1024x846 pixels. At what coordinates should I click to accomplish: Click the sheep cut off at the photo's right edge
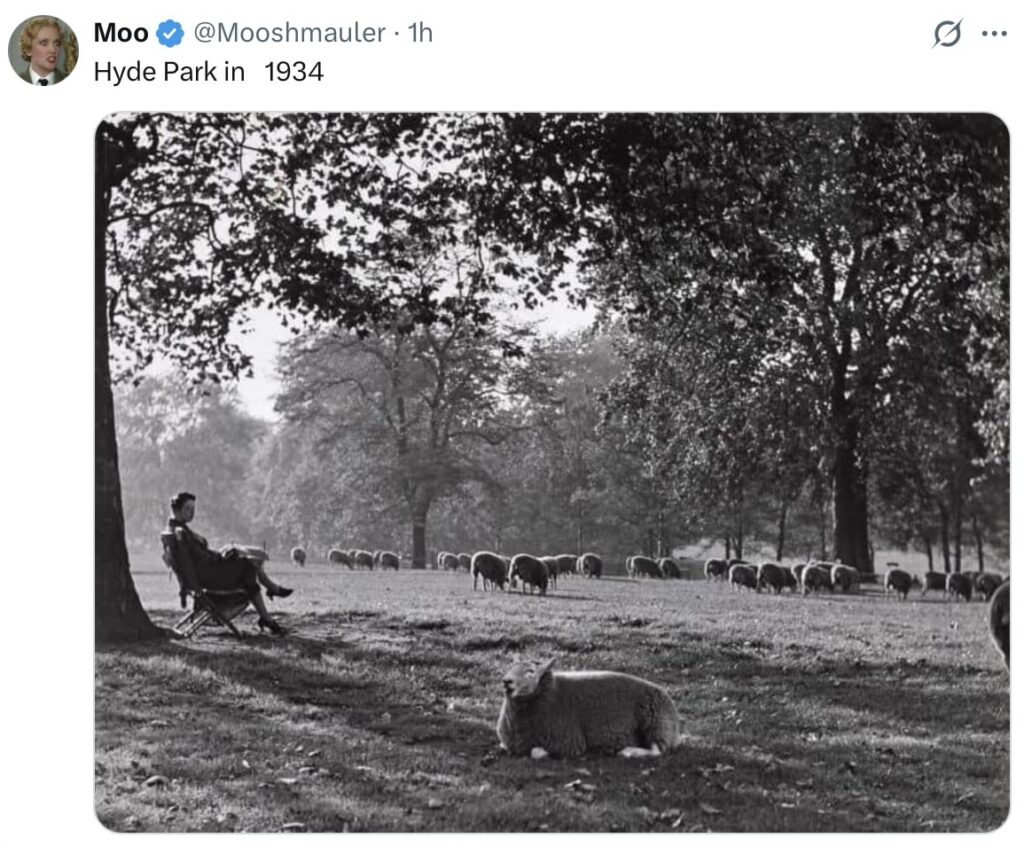tap(1000, 622)
